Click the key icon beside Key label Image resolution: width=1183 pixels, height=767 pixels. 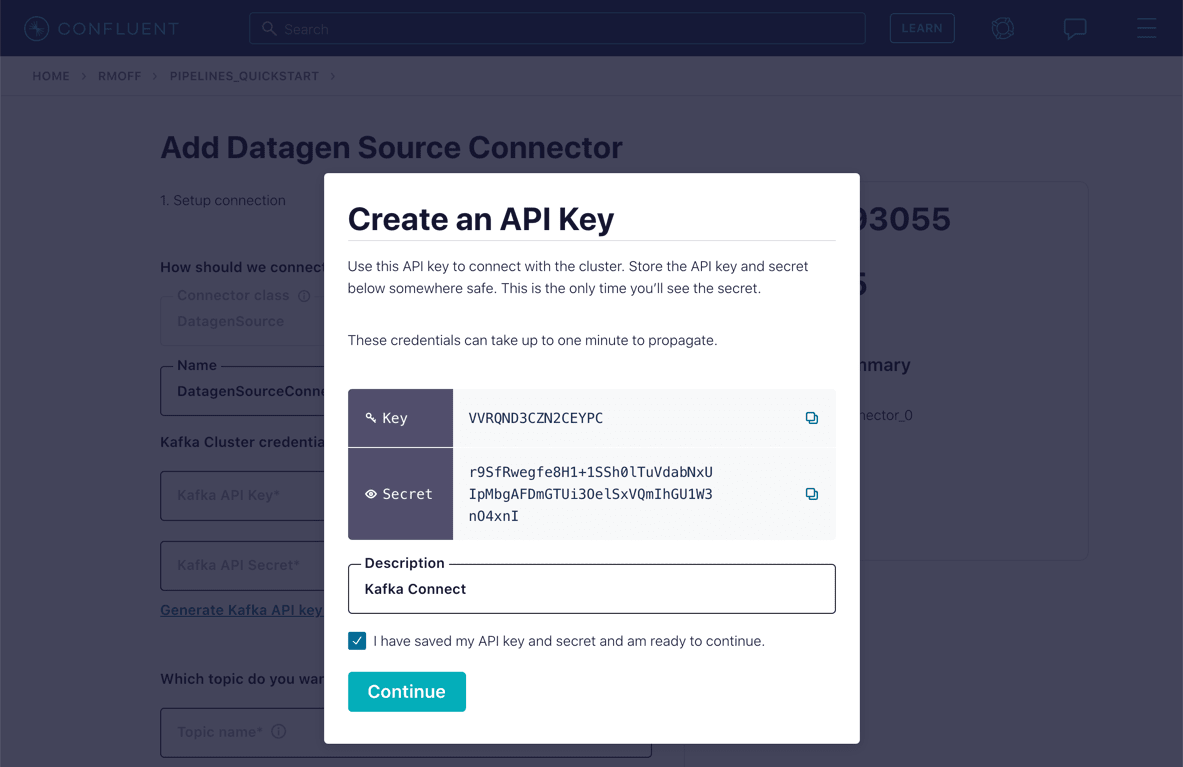coord(370,418)
